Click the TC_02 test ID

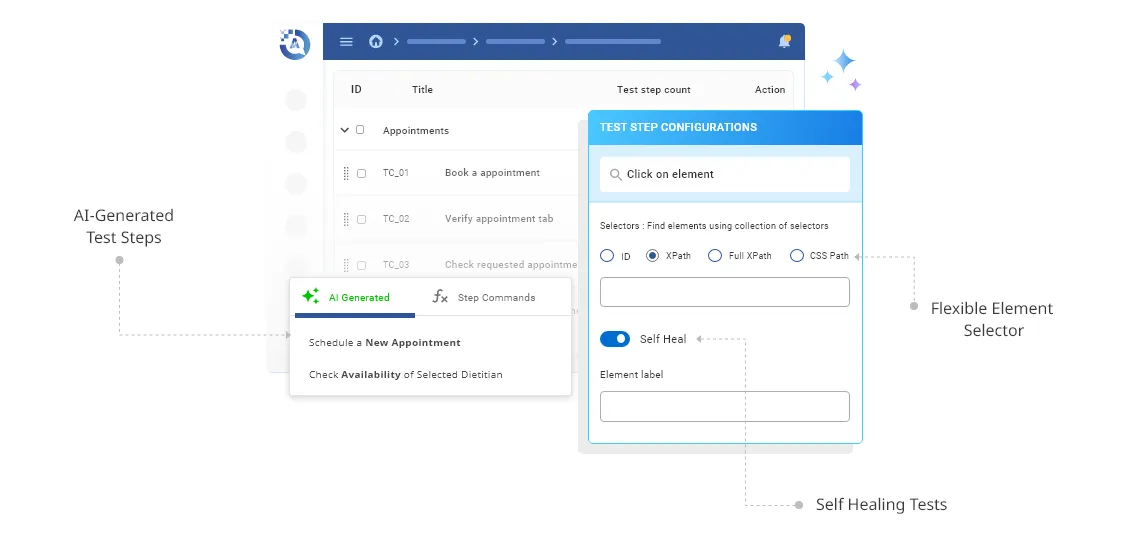(396, 219)
